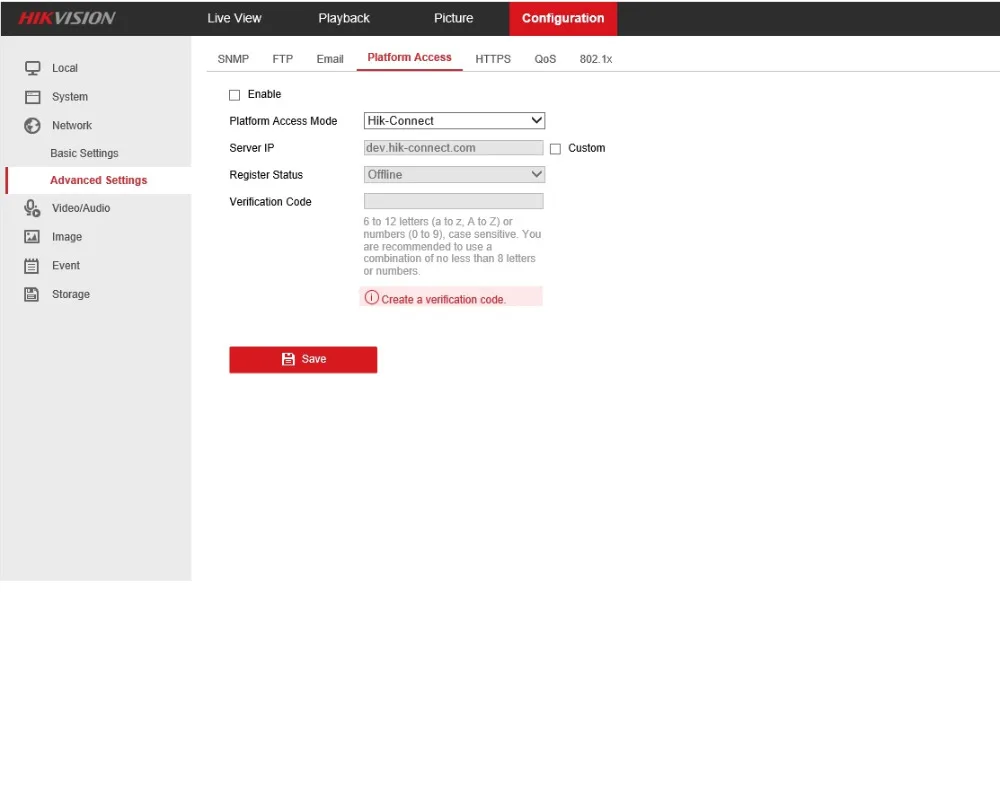Open Local settings in sidebar
1000x808 pixels.
[65, 68]
